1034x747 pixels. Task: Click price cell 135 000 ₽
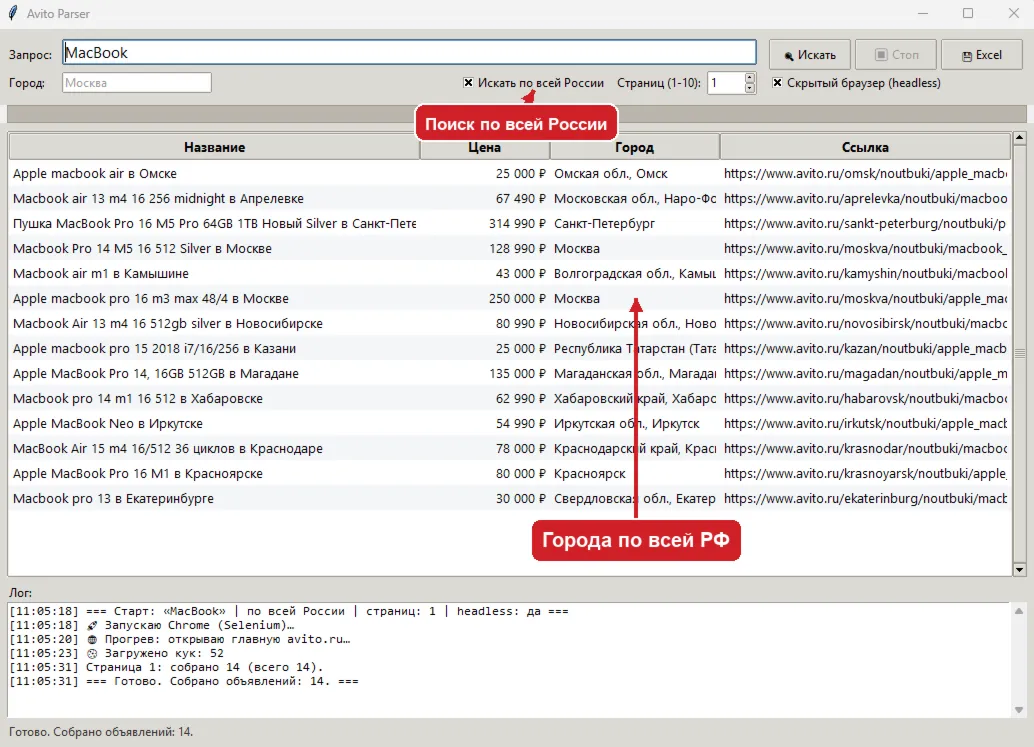click(517, 374)
